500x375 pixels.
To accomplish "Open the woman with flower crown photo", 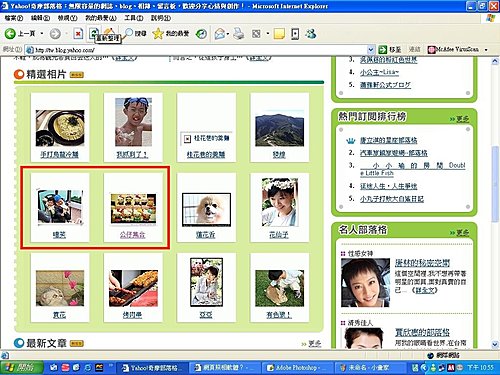I will point(280,202).
